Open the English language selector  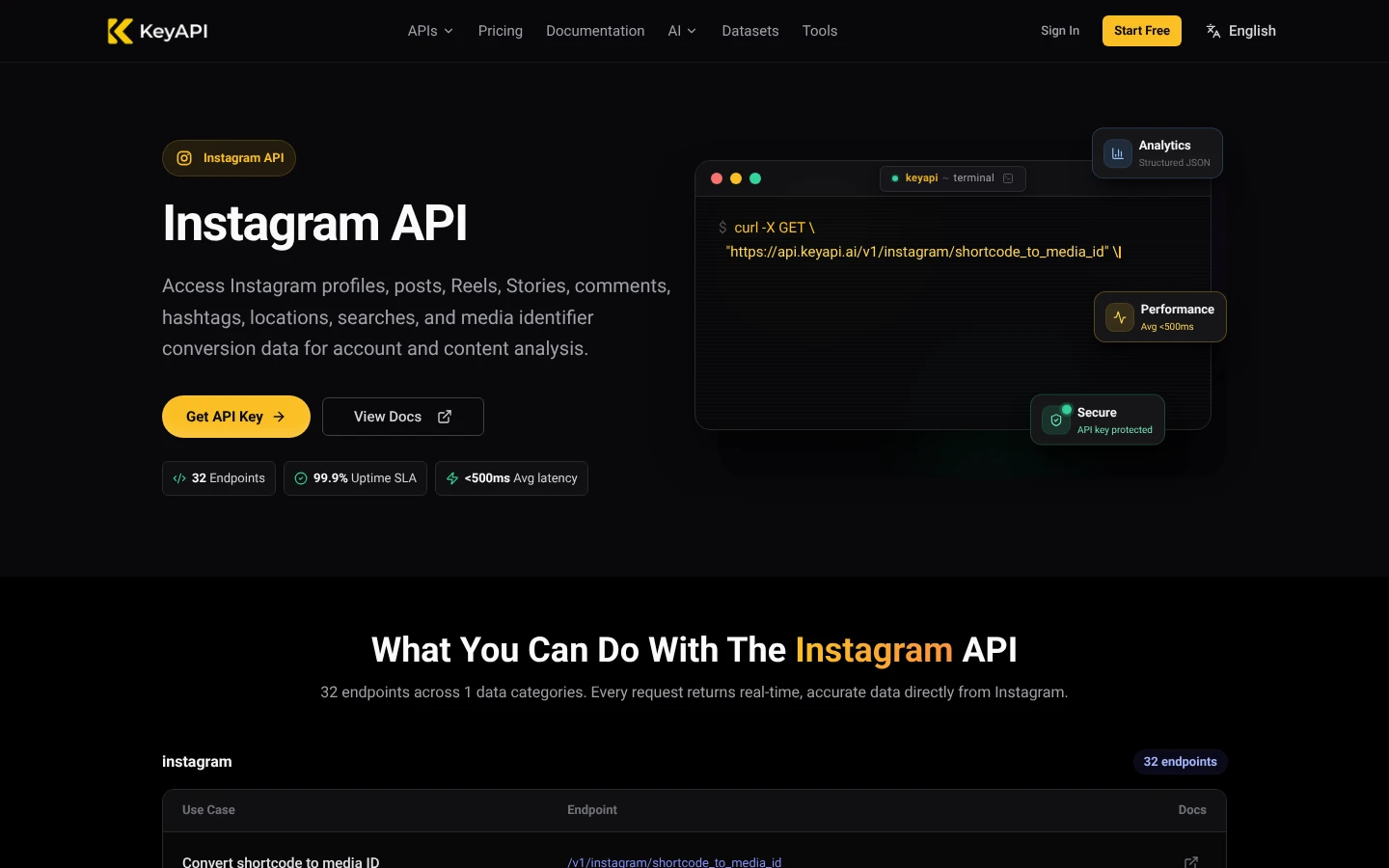(1240, 31)
